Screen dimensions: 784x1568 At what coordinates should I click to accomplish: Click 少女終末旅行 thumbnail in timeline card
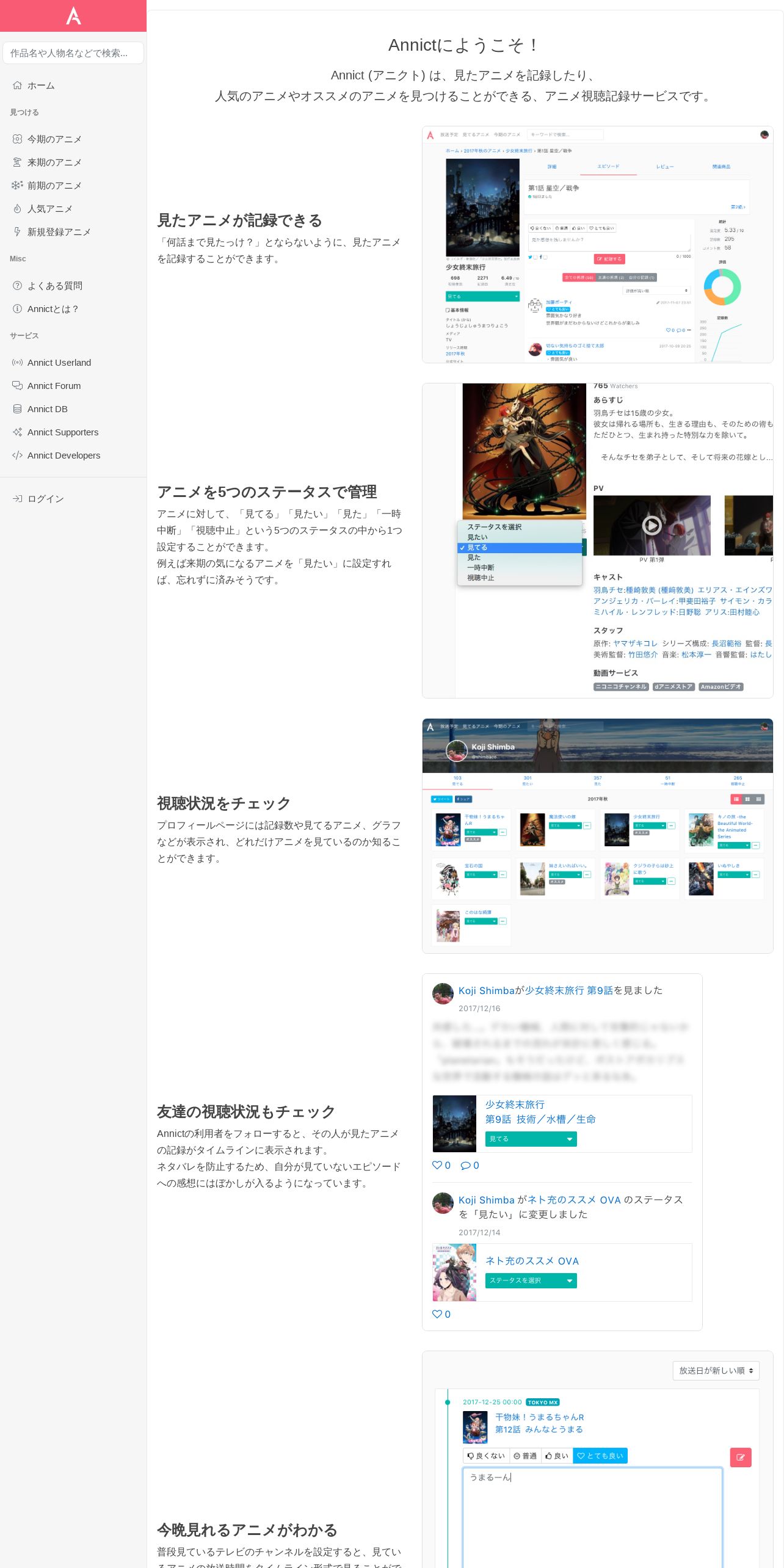coord(454,1124)
